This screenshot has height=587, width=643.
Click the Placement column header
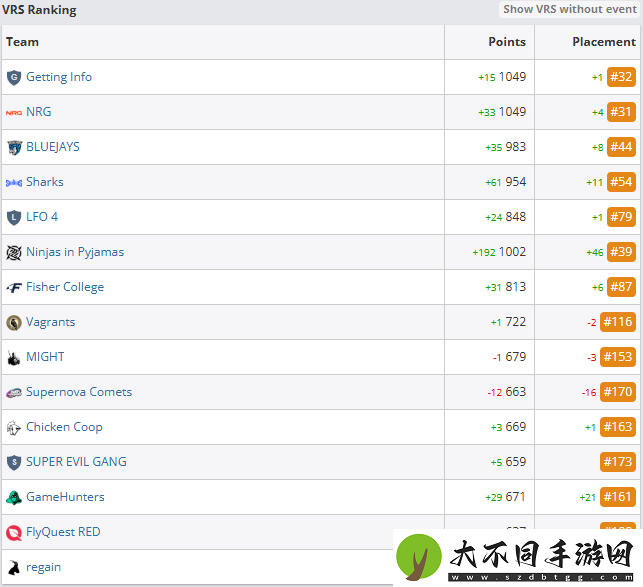click(604, 42)
